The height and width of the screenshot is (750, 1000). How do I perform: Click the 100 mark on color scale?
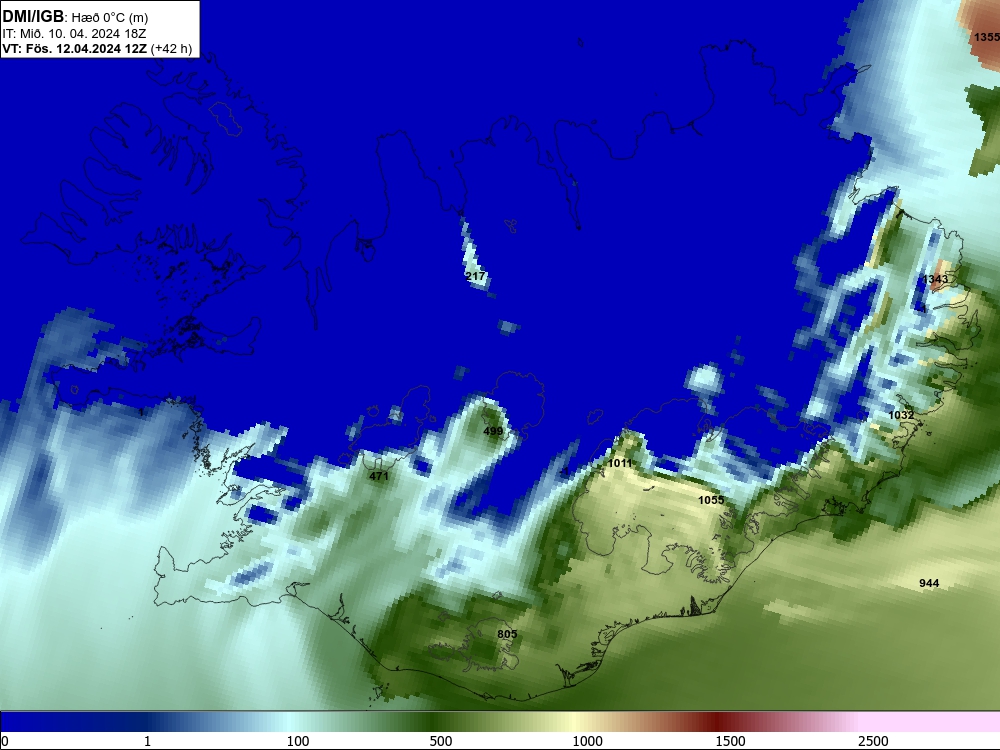(298, 741)
